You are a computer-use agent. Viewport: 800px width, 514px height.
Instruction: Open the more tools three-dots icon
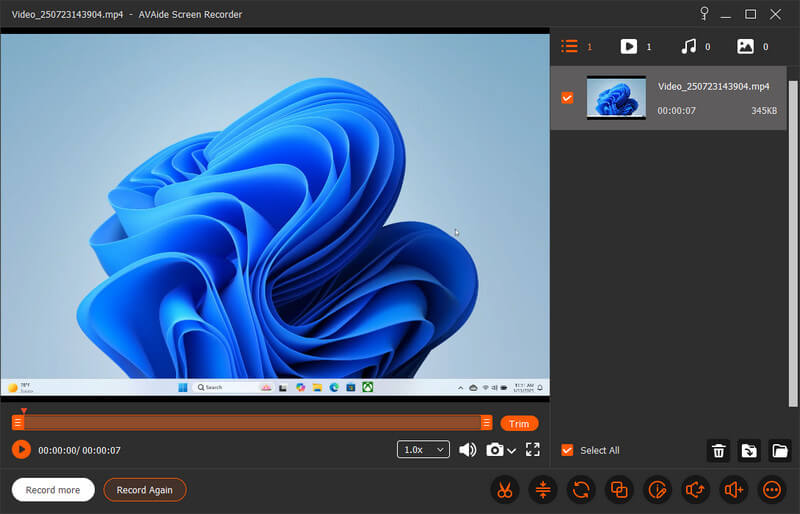point(772,490)
